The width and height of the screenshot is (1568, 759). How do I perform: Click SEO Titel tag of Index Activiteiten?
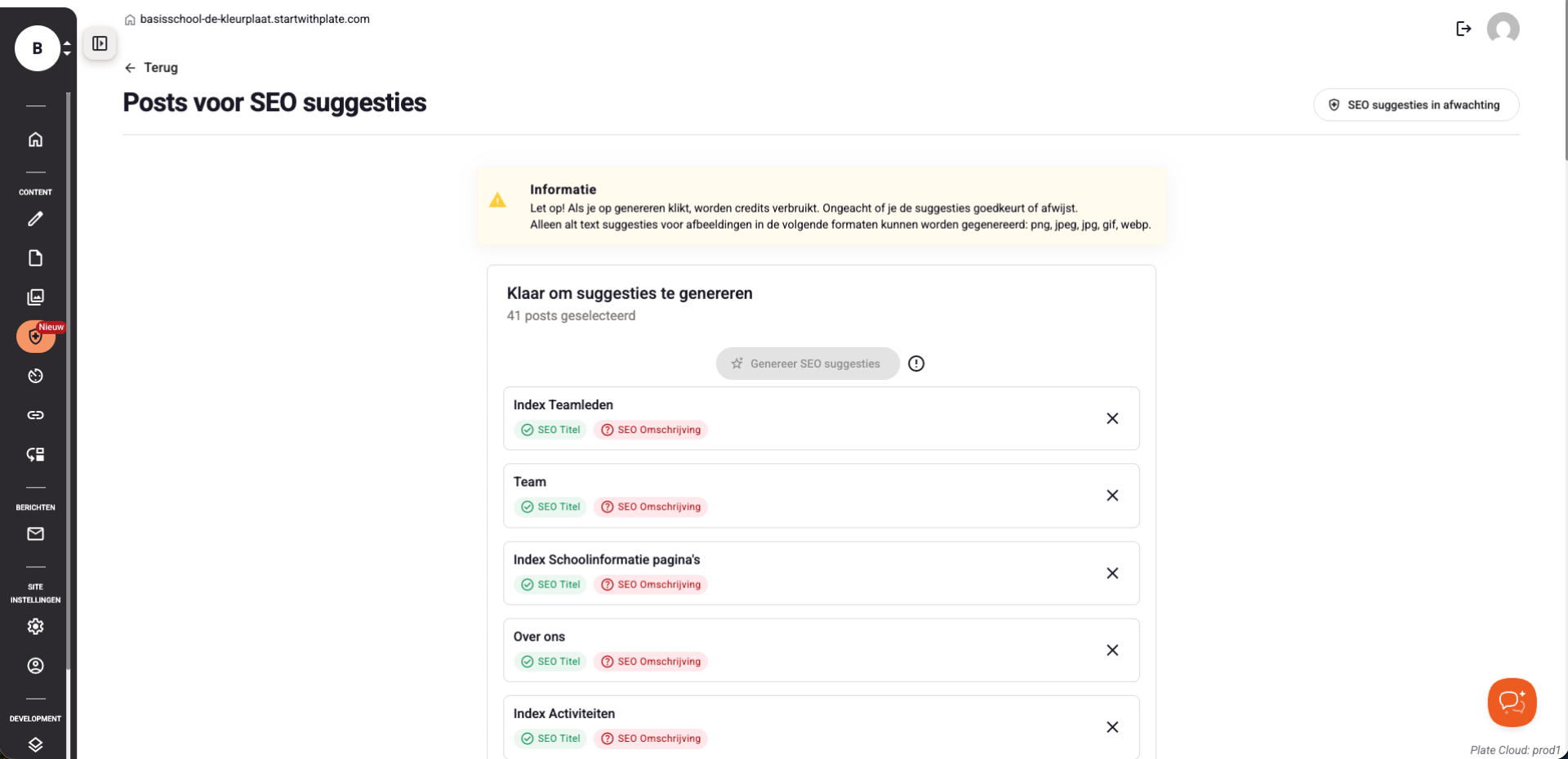click(x=550, y=738)
